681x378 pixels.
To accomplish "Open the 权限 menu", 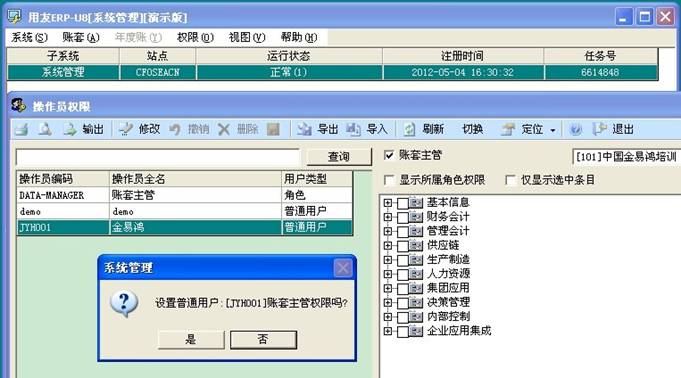I will click(195, 38).
